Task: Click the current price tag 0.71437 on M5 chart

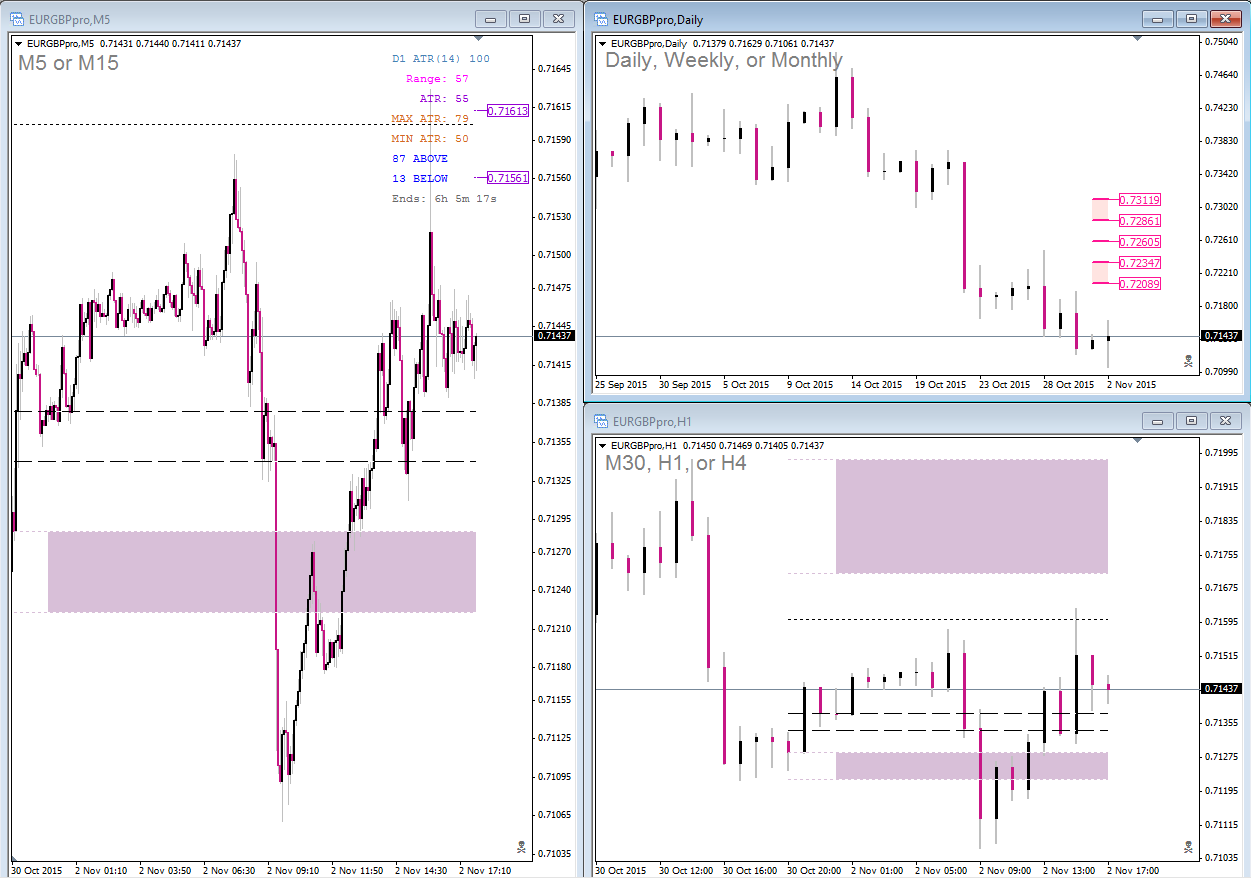Action: point(554,336)
